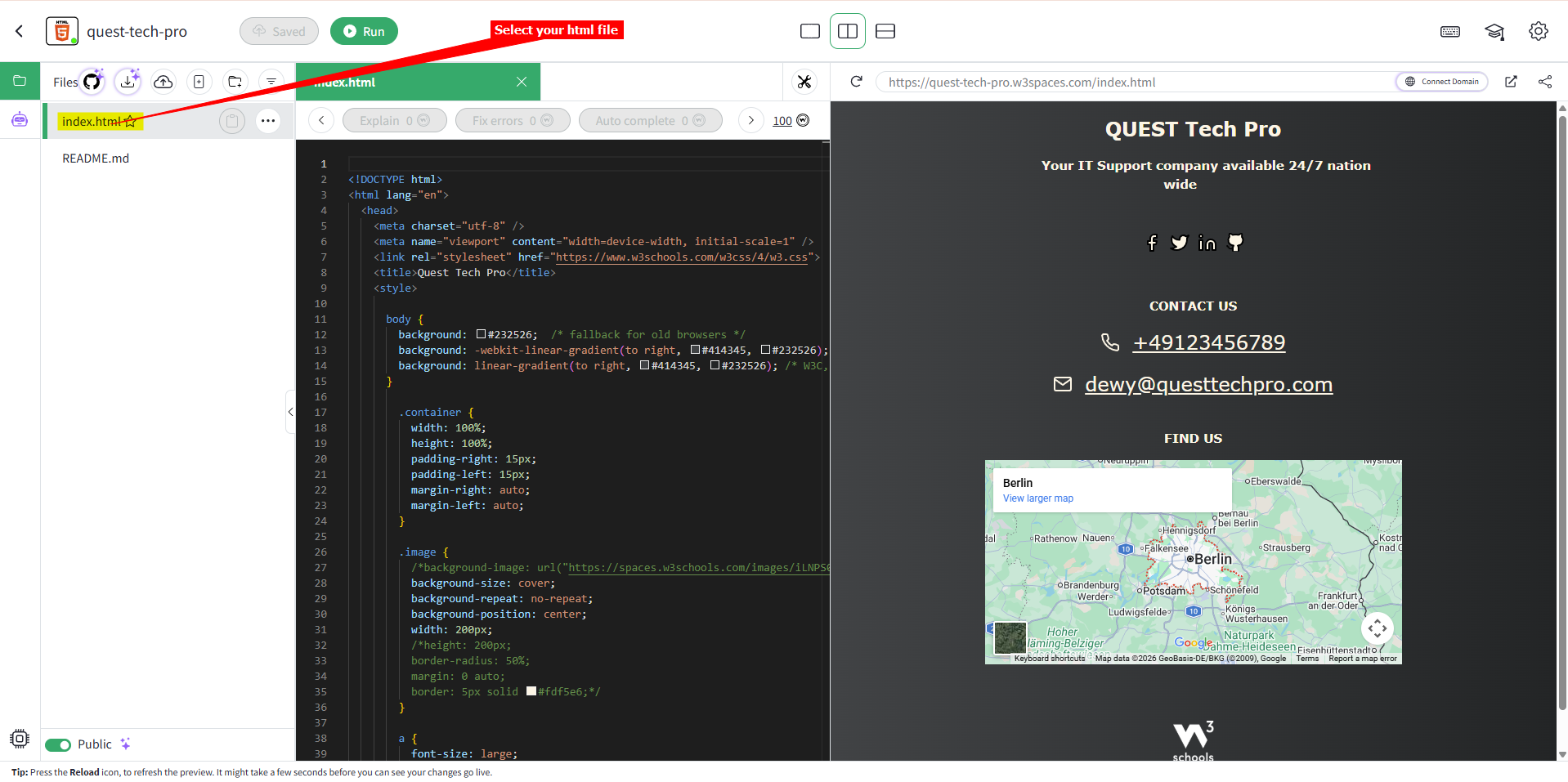The image size is (1568, 782).
Task: Show previous AI actions with left chevron
Action: pos(321,120)
